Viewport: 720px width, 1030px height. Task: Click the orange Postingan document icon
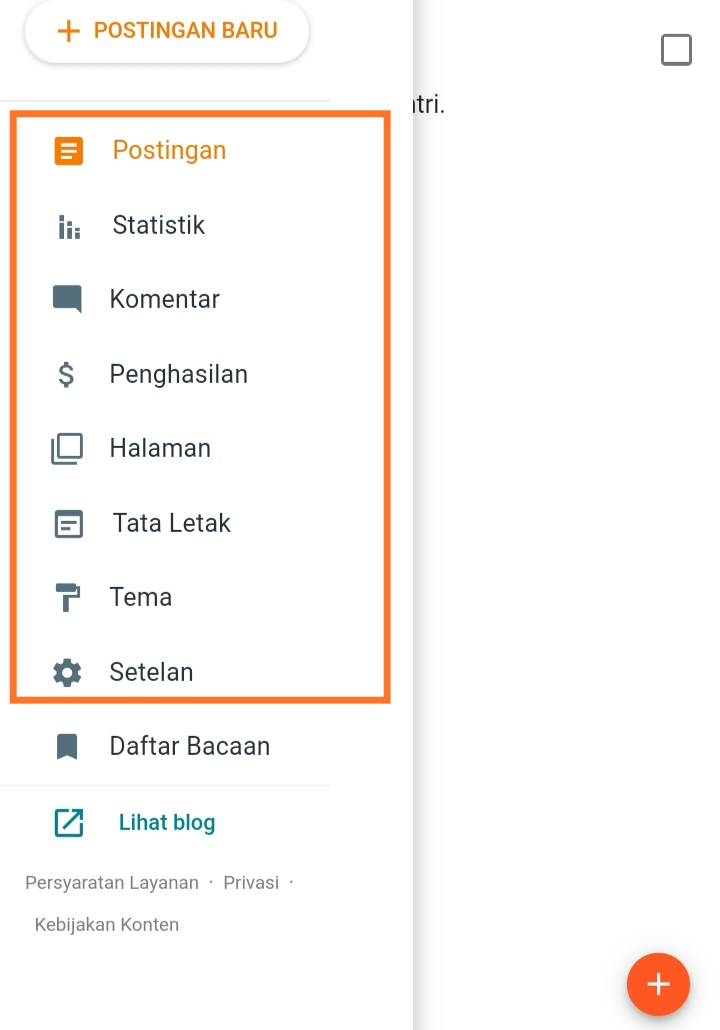click(x=68, y=150)
